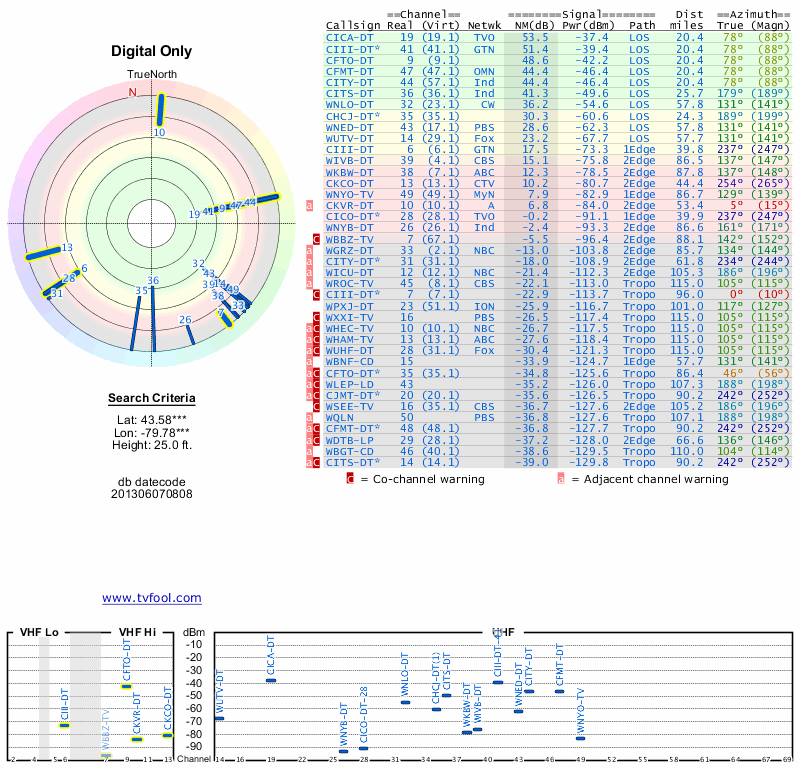Click the pink adjacent channel legend icon

561,479
